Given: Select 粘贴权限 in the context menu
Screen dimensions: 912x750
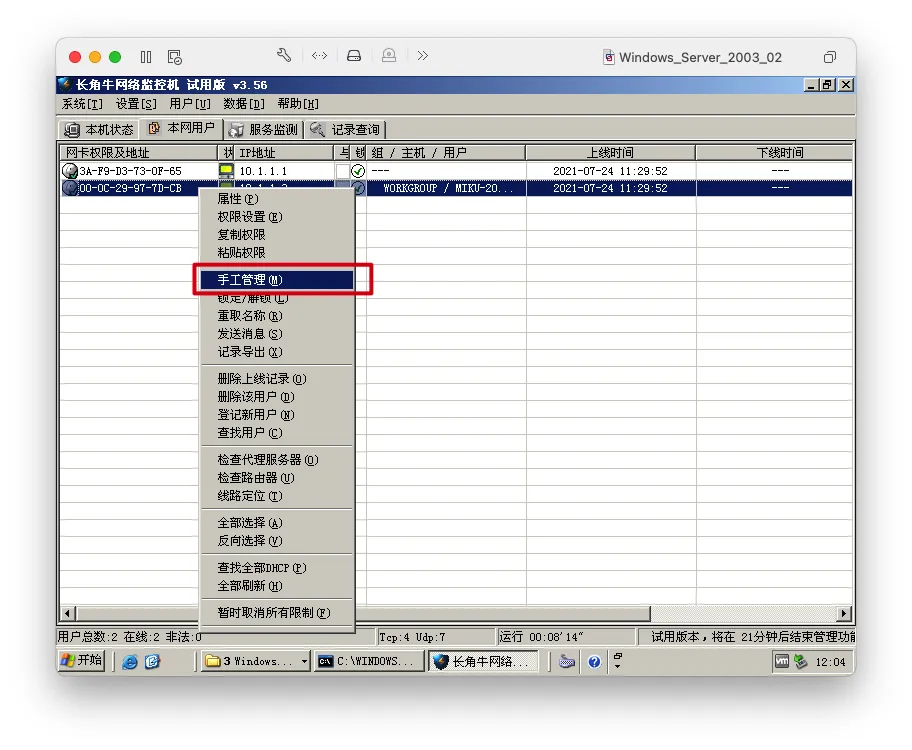Looking at the screenshot, I should point(277,253).
